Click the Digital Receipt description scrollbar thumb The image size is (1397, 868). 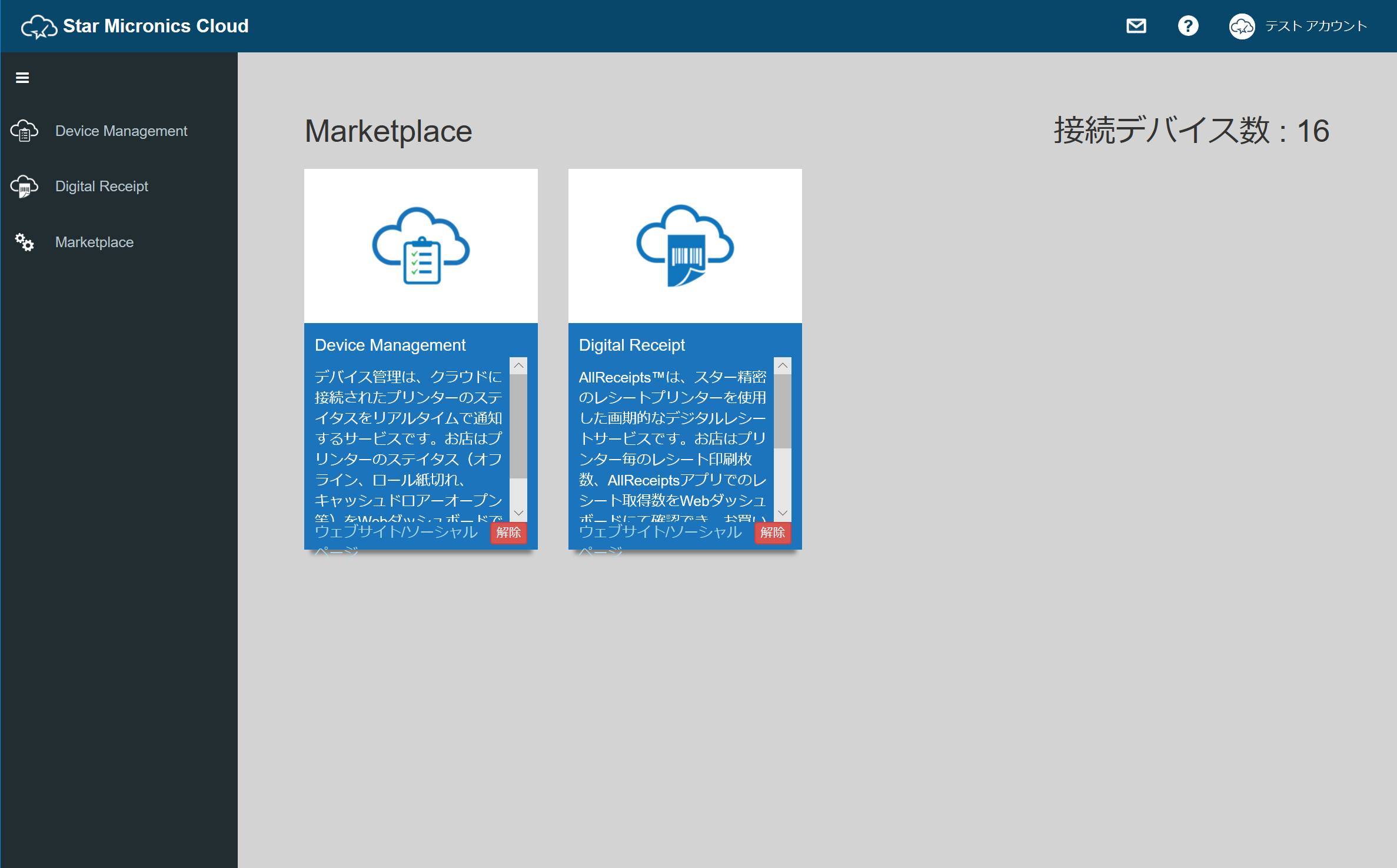783,411
